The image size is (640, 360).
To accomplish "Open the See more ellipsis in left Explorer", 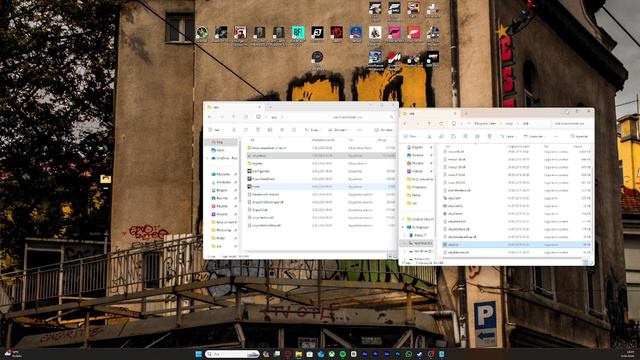I will [360, 130].
